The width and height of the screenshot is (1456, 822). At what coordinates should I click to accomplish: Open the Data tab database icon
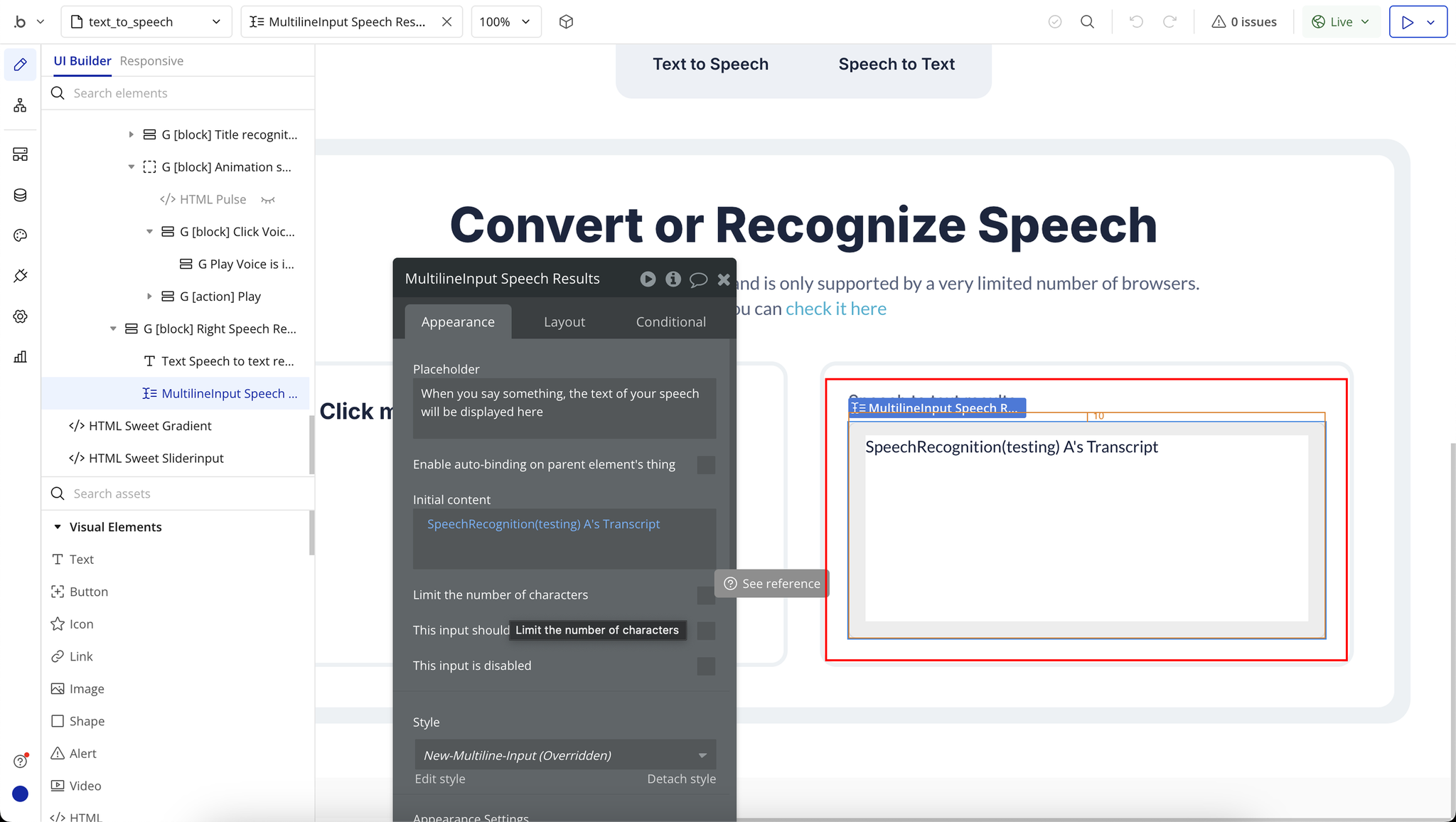pos(20,195)
